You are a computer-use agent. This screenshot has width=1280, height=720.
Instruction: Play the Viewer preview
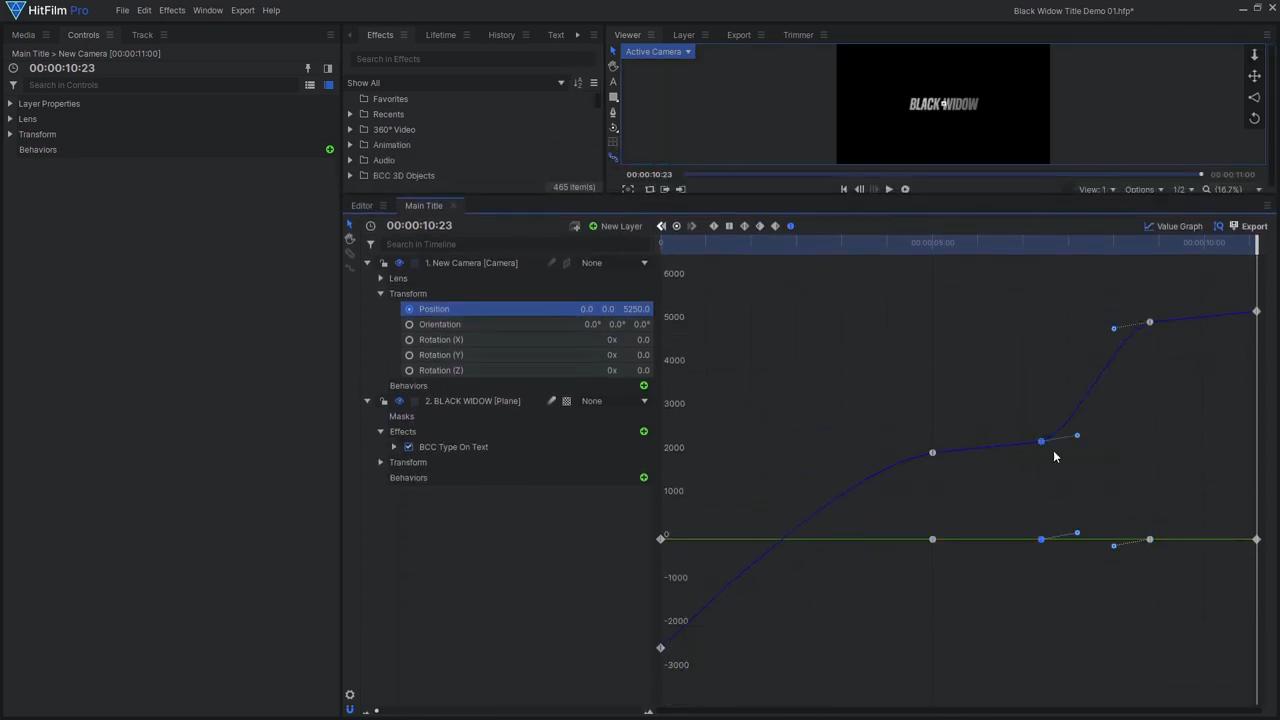pyautogui.click(x=888, y=189)
